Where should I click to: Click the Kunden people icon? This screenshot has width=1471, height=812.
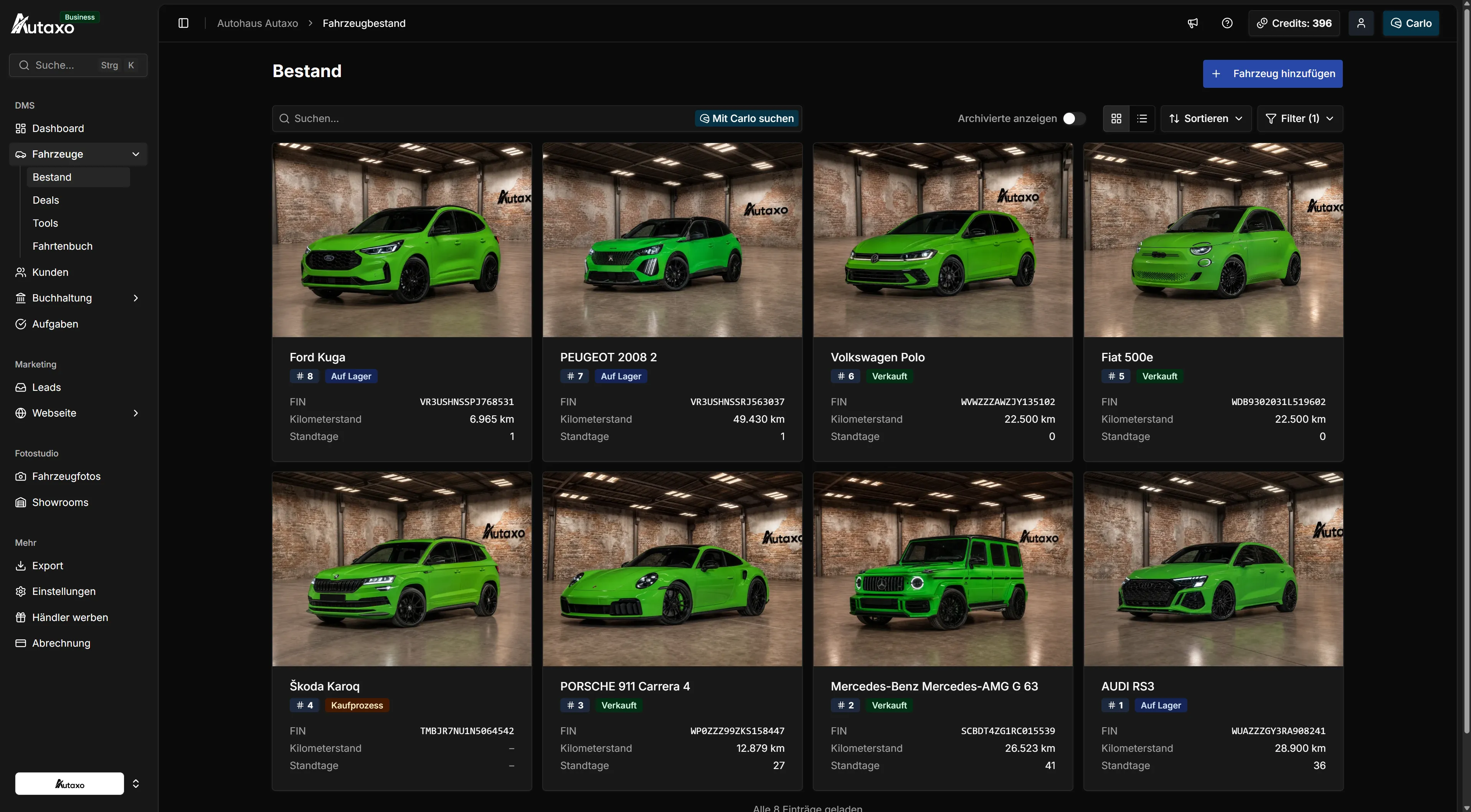tap(21, 272)
